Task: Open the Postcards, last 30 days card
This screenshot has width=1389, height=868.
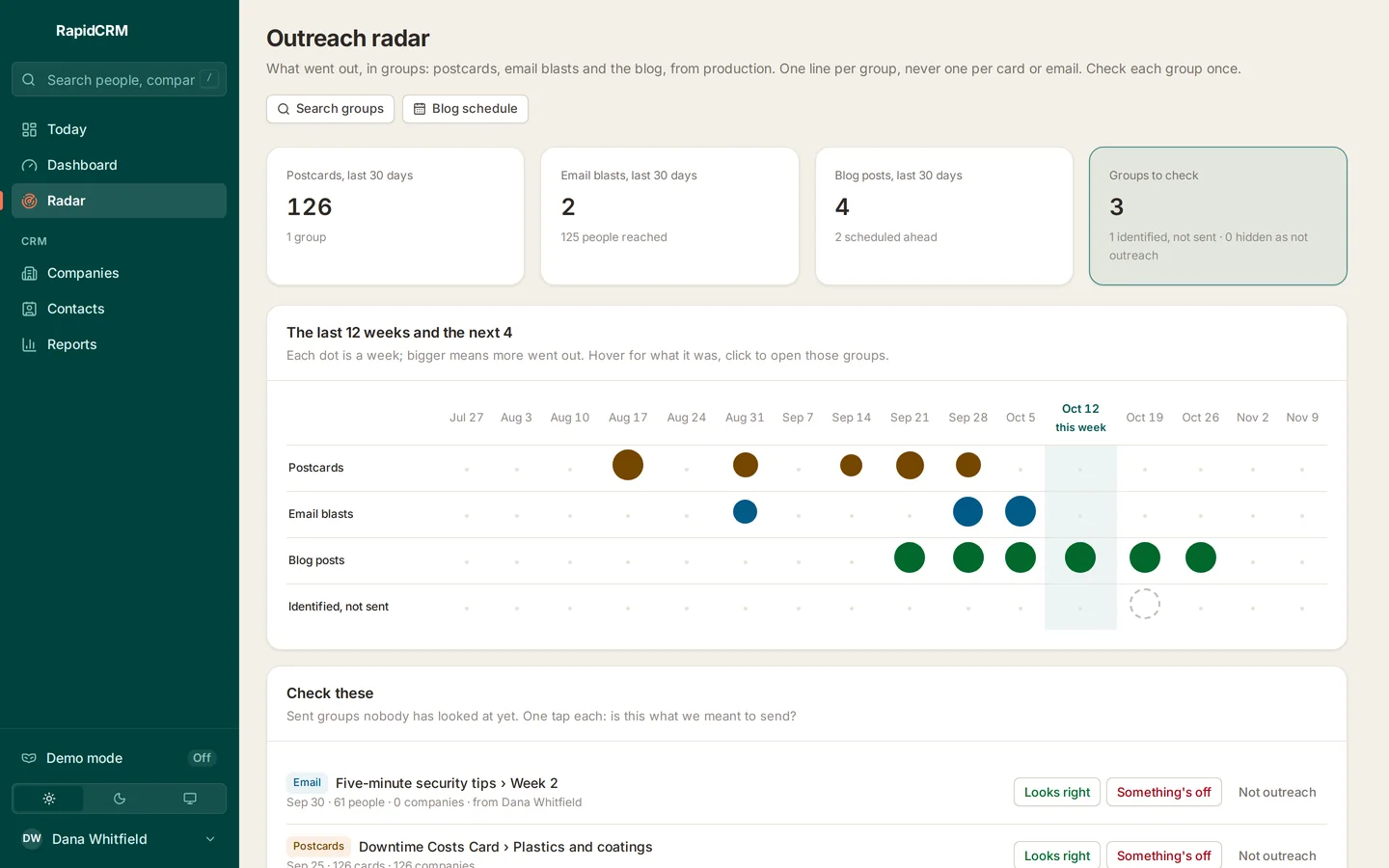Action: click(395, 216)
